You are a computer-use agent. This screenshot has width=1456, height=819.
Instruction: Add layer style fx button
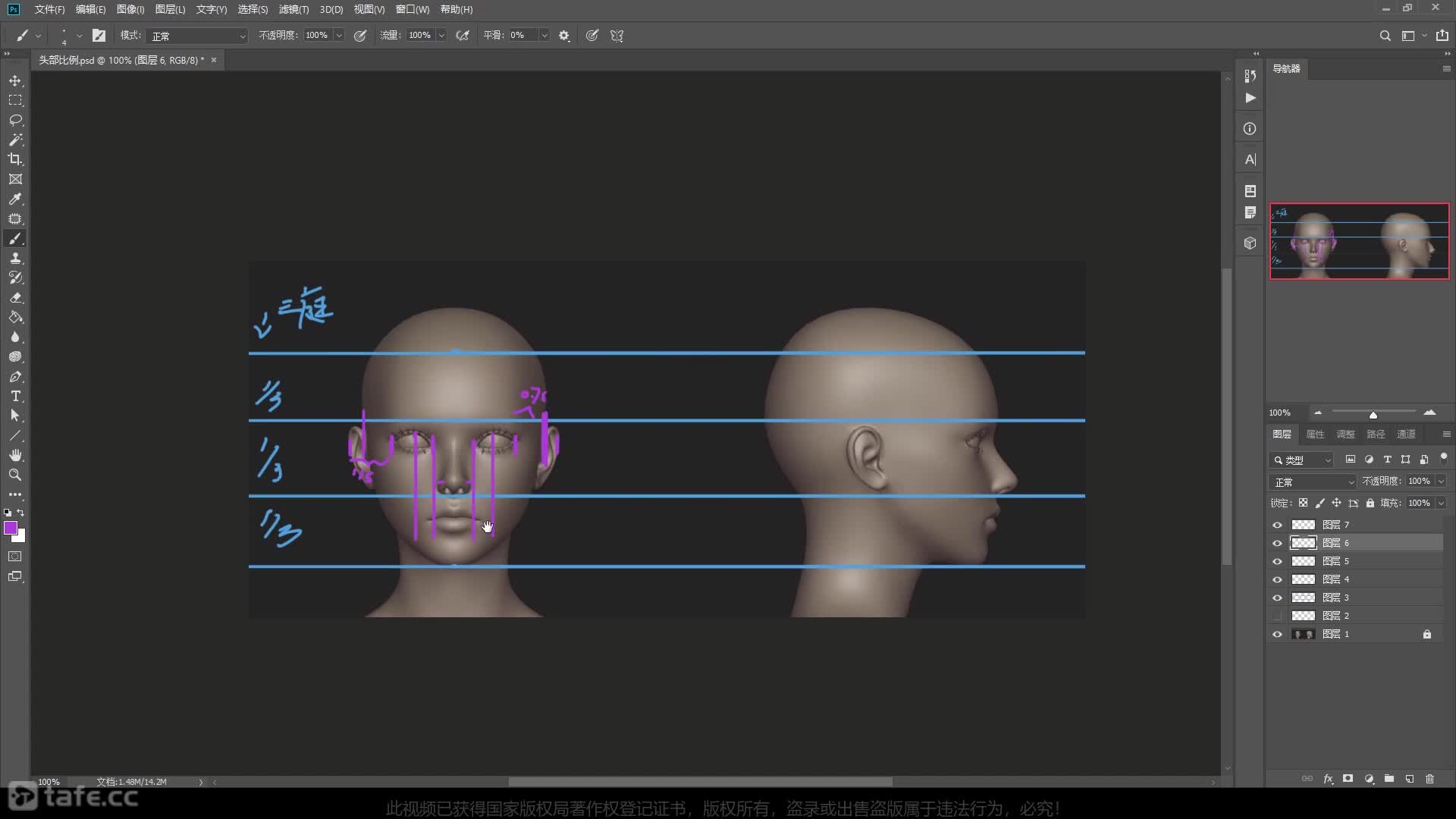coord(1328,779)
